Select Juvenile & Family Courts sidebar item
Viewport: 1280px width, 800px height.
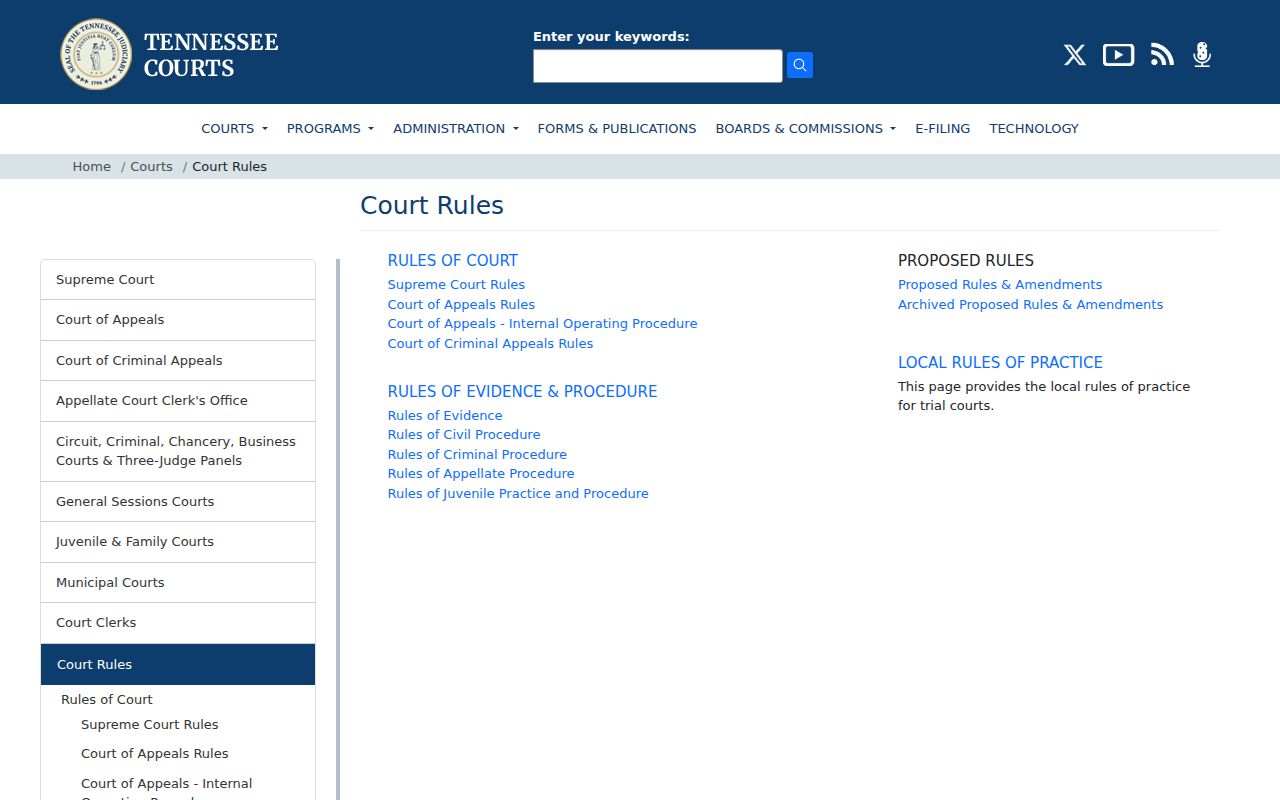coord(178,542)
